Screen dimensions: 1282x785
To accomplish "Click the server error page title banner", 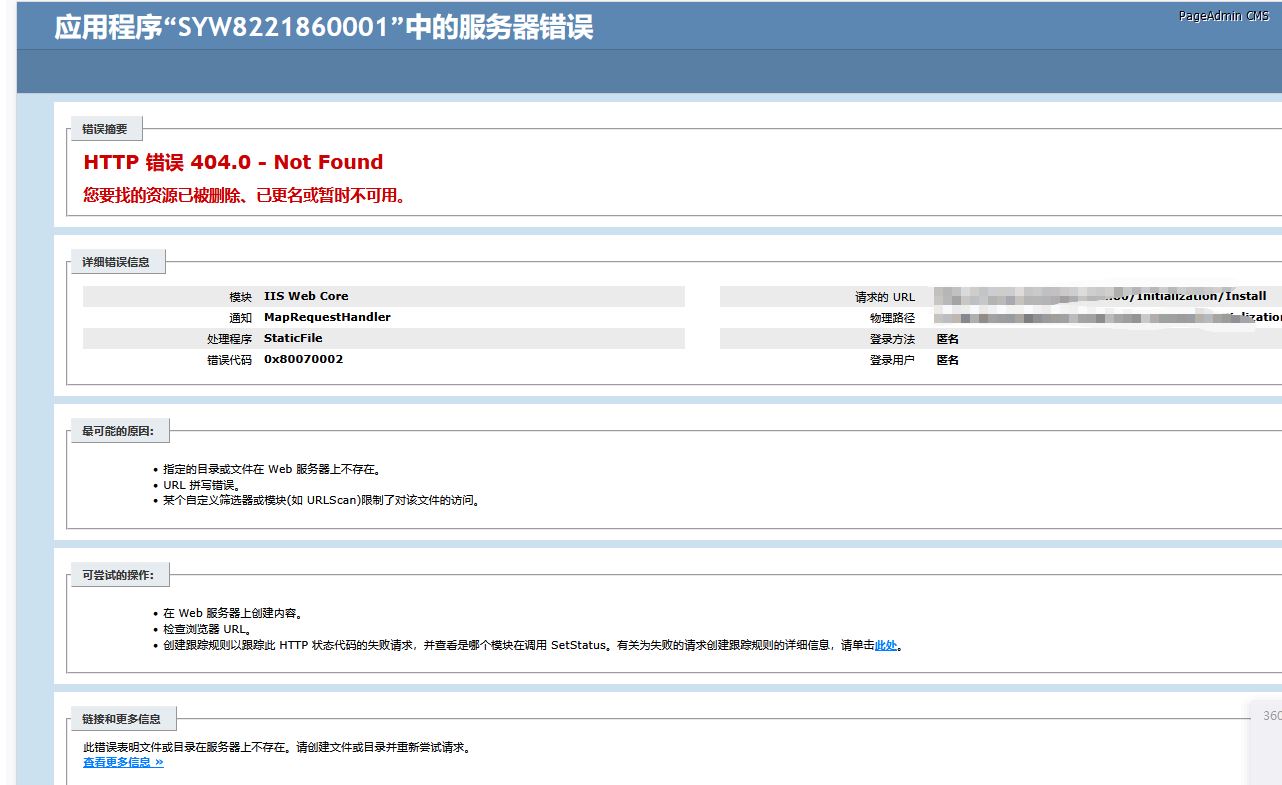I will coord(324,27).
